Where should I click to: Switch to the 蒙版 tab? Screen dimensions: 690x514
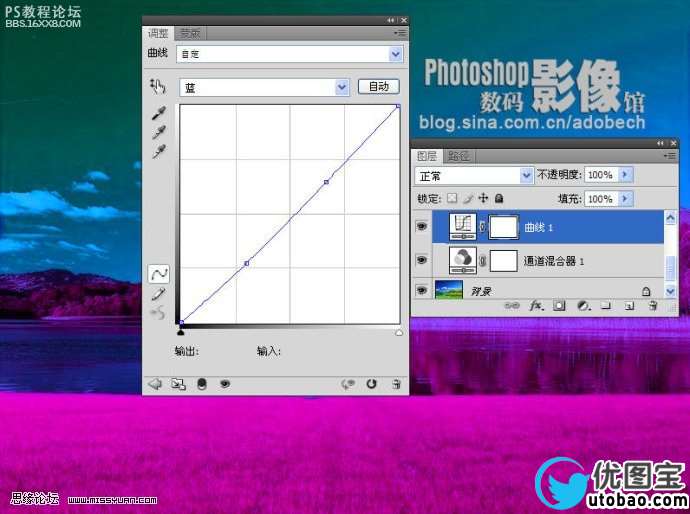click(190, 33)
